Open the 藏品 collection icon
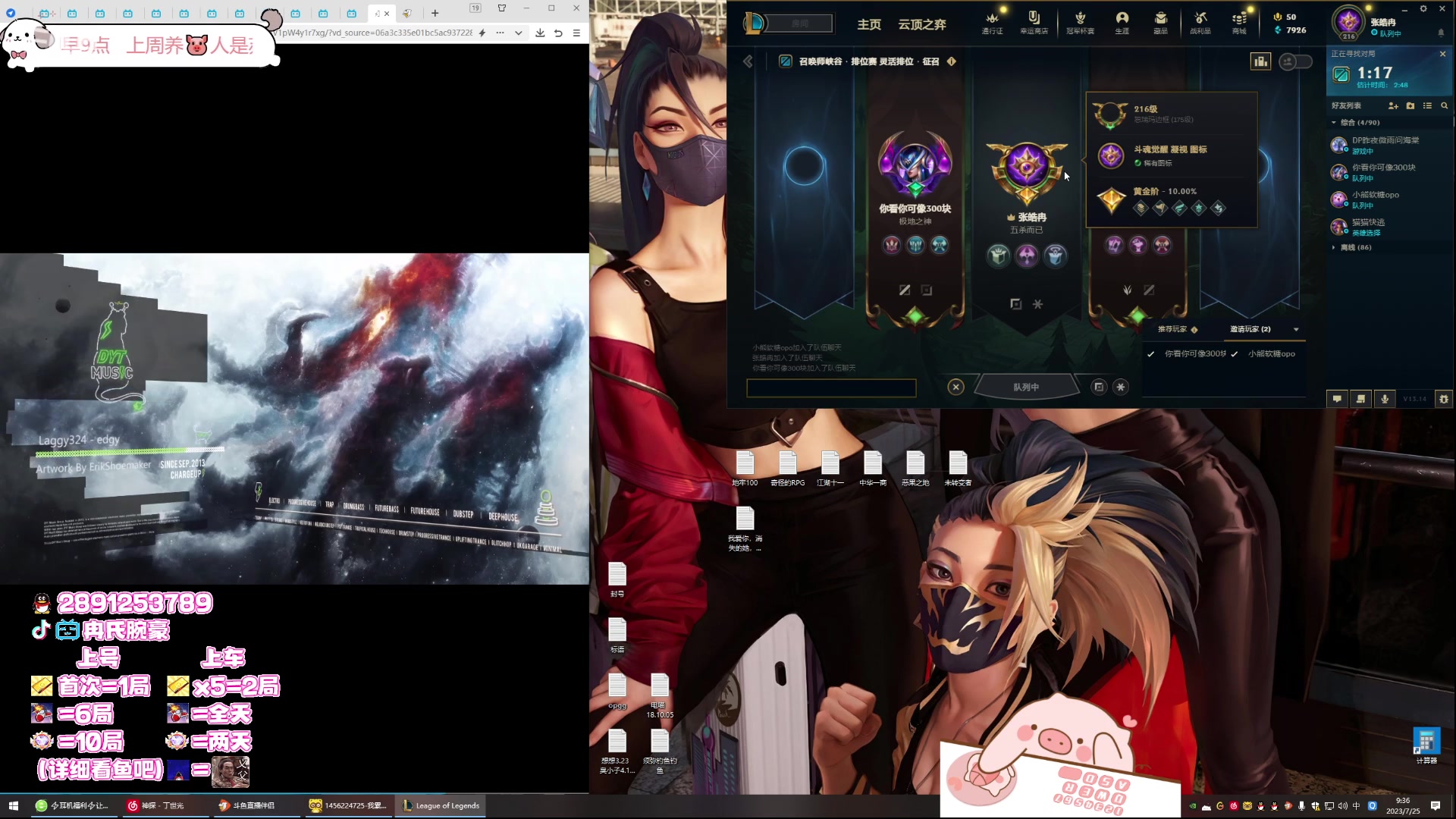Viewport: 1456px width, 819px height. coord(1160,22)
